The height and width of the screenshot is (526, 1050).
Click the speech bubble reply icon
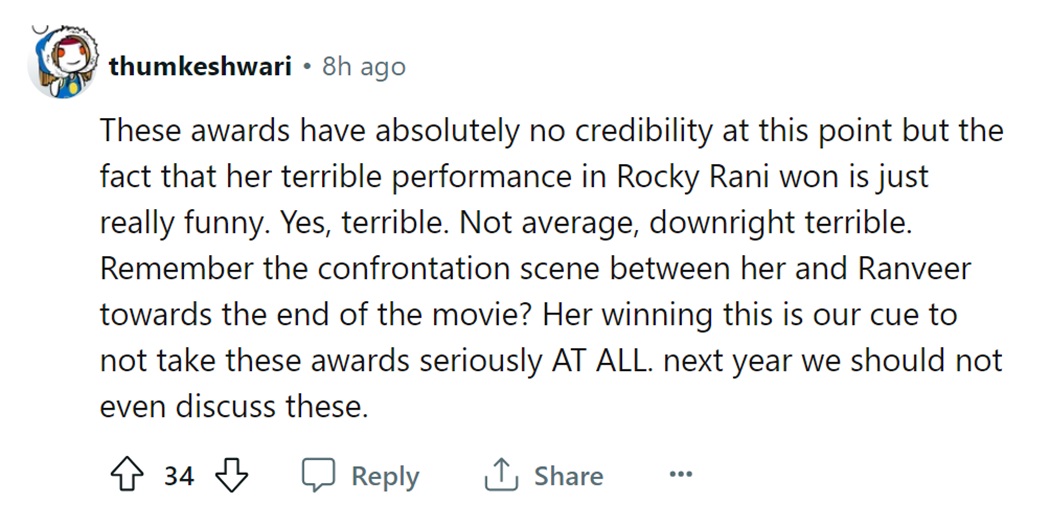point(318,476)
